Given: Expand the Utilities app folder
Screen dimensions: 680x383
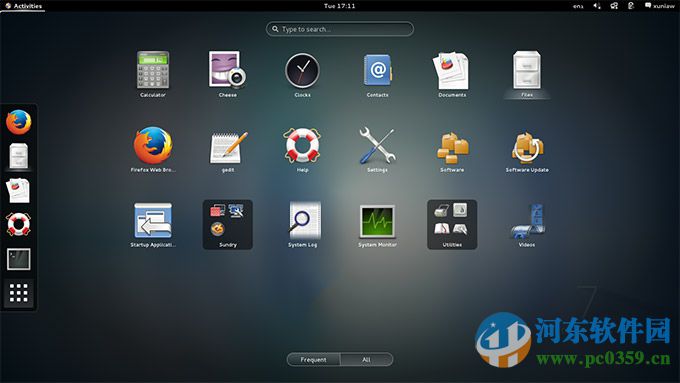Looking at the screenshot, I should pos(452,224).
